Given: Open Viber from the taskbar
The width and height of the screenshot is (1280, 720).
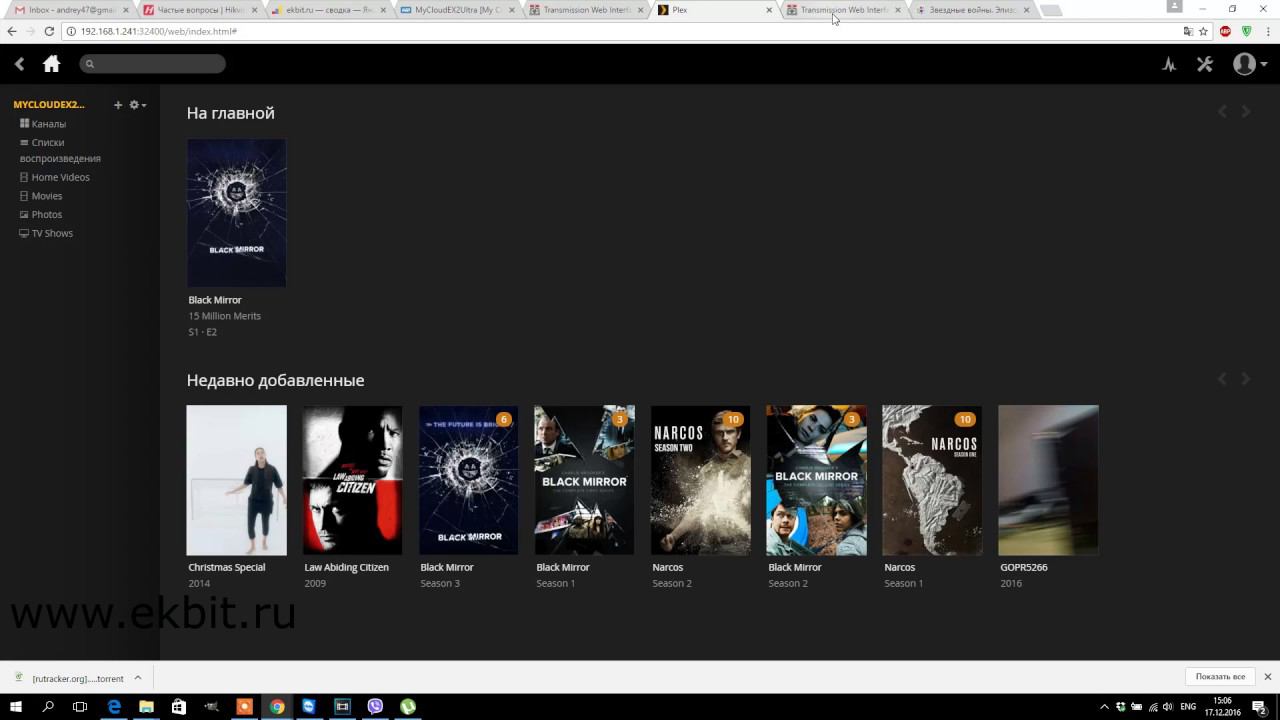Looking at the screenshot, I should point(375,707).
